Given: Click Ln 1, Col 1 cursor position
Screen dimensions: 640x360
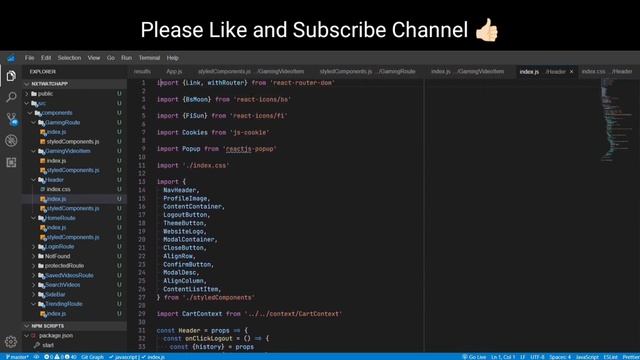Looking at the screenshot, I should pos(503,357).
